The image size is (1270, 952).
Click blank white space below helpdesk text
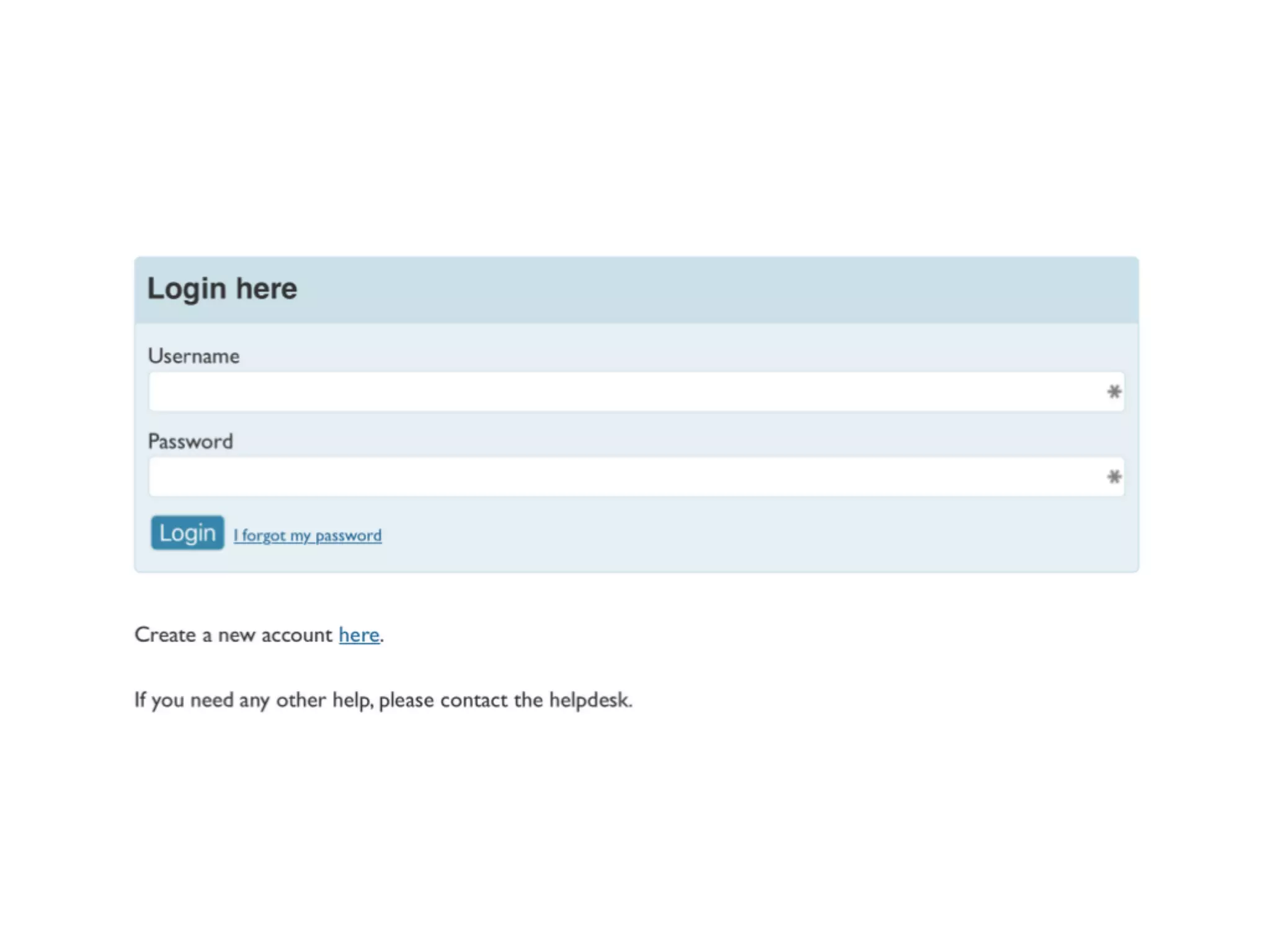[x=635, y=837]
